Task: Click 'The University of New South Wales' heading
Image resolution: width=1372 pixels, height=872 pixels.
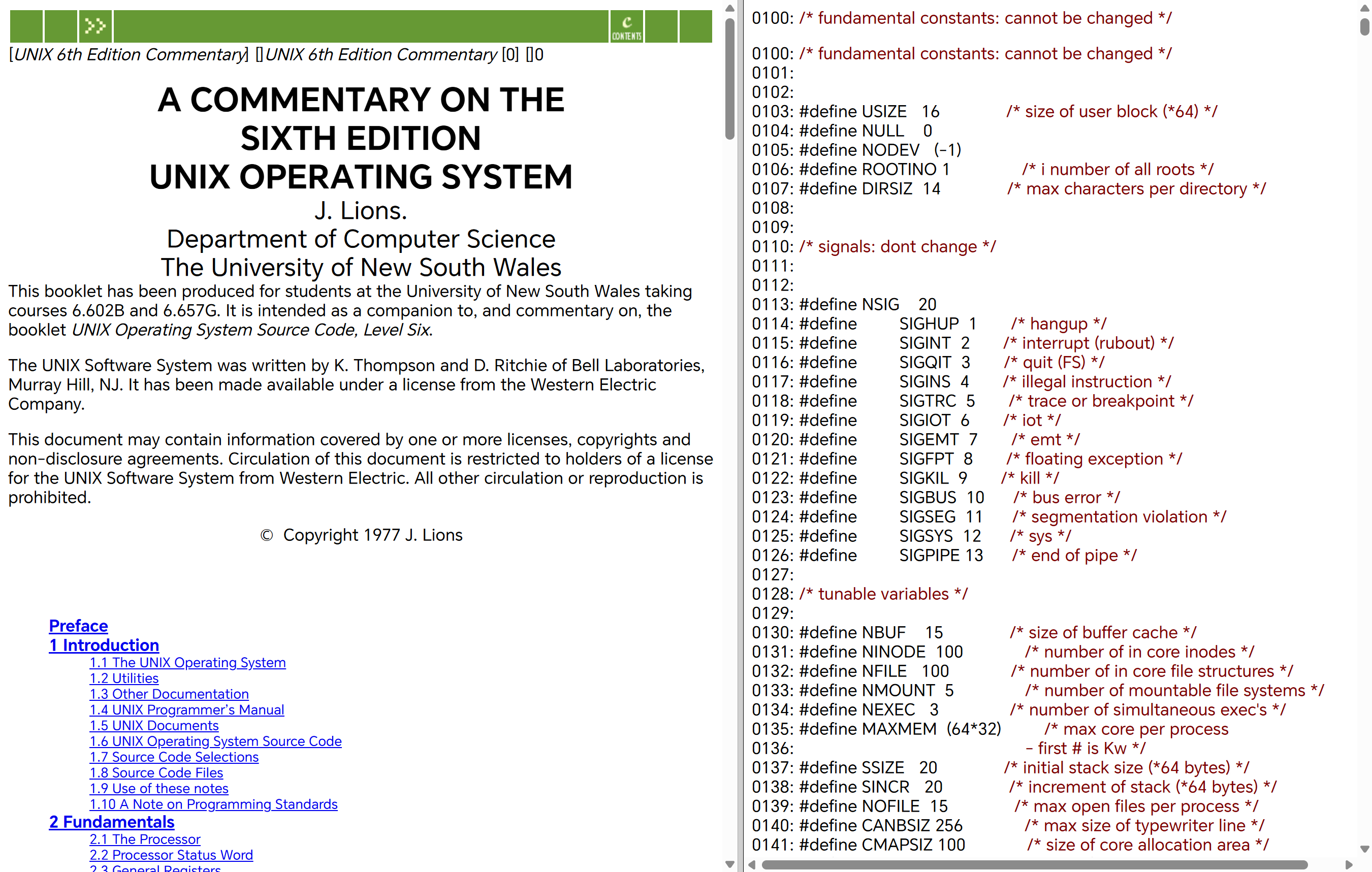Action: click(361, 268)
